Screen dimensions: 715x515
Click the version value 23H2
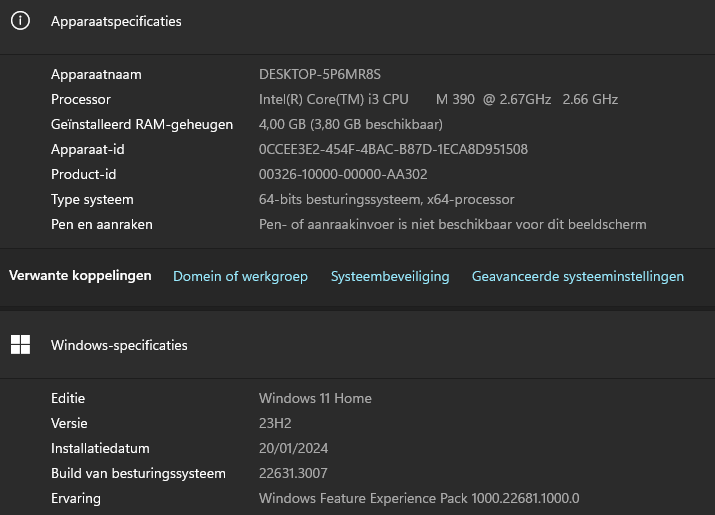[274, 423]
